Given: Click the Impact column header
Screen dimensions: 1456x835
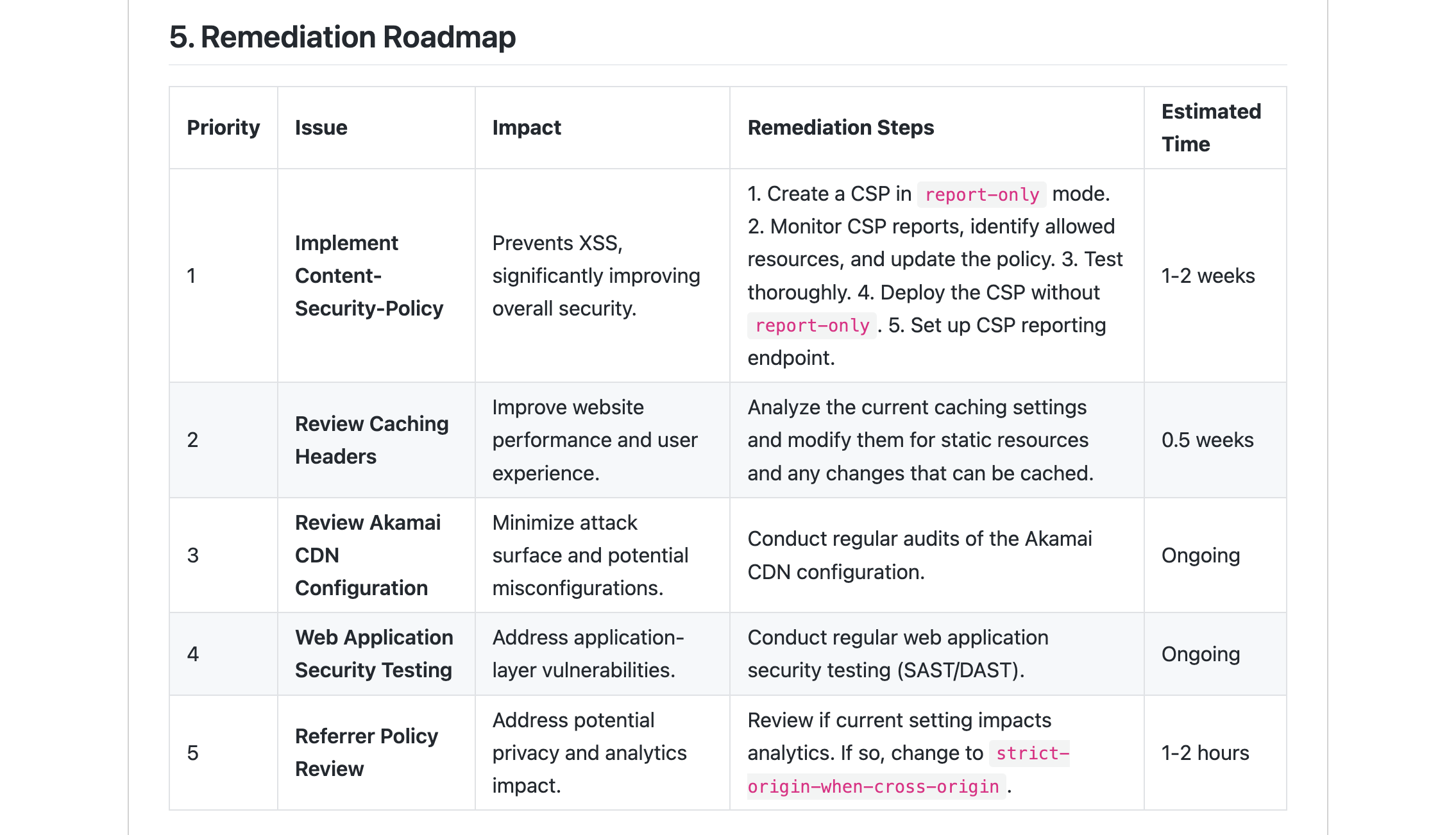Looking at the screenshot, I should tap(526, 128).
